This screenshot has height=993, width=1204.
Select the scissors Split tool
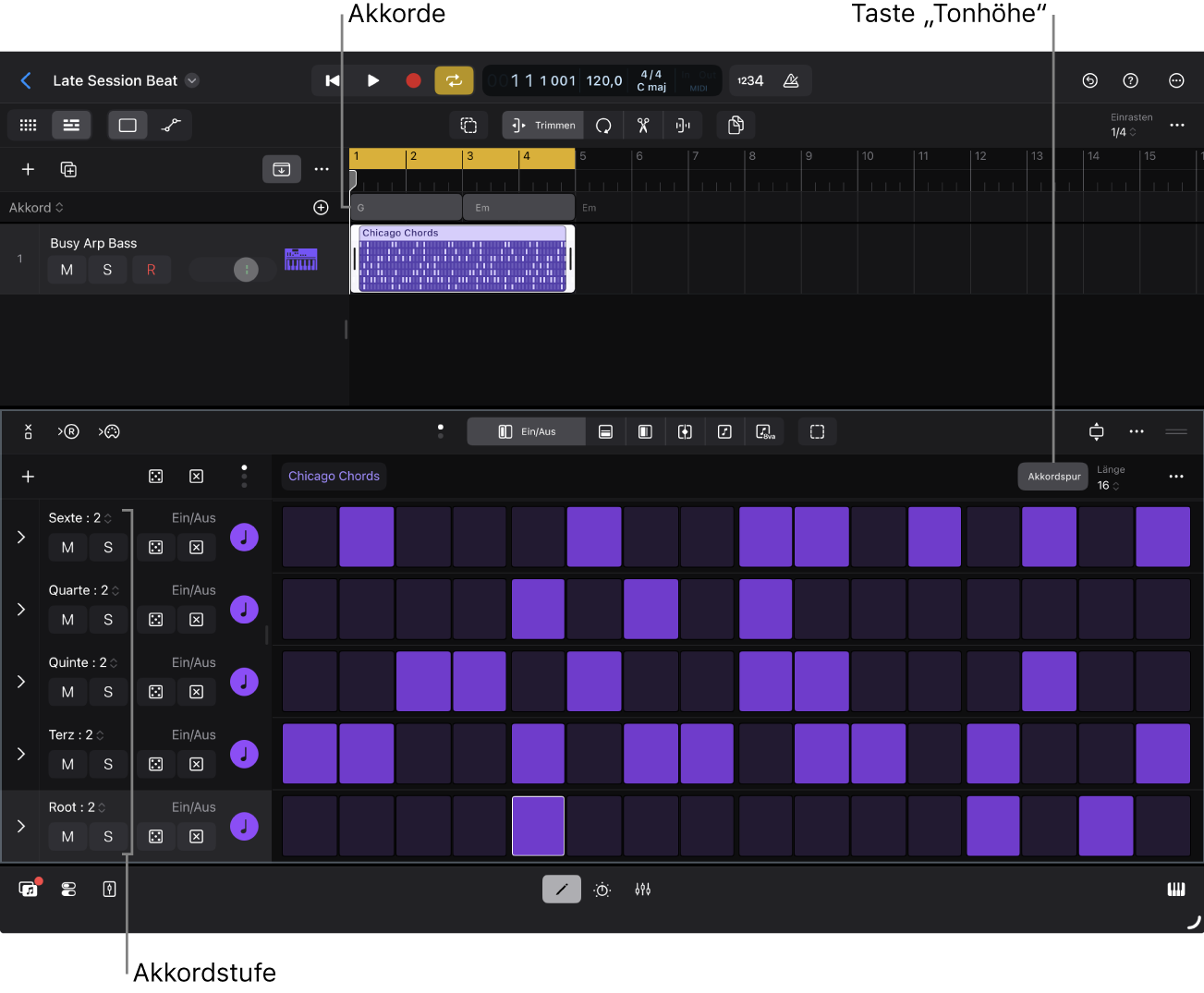(x=642, y=125)
